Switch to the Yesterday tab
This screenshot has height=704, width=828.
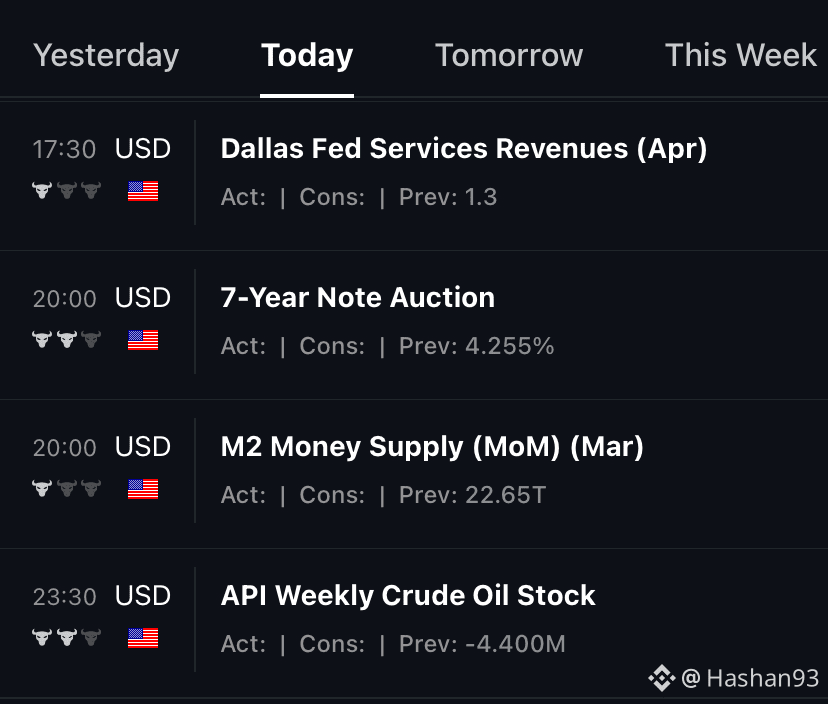106,55
